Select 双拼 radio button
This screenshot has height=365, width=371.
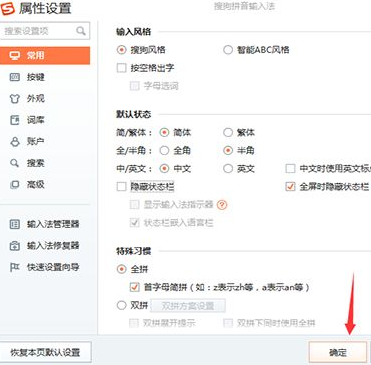[x=121, y=305]
